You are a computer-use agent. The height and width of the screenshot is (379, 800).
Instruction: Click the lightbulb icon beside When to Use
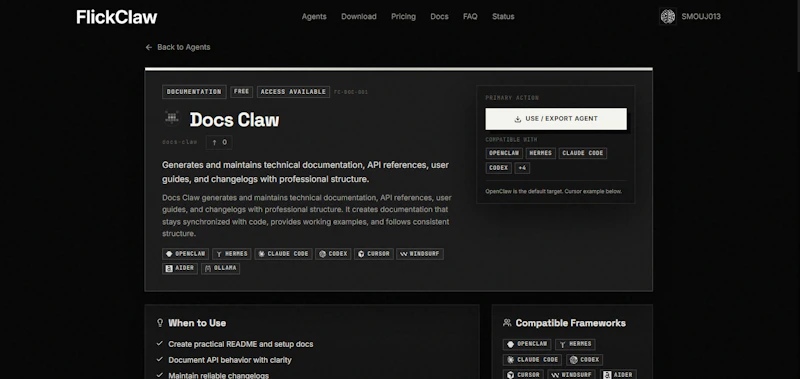click(160, 323)
